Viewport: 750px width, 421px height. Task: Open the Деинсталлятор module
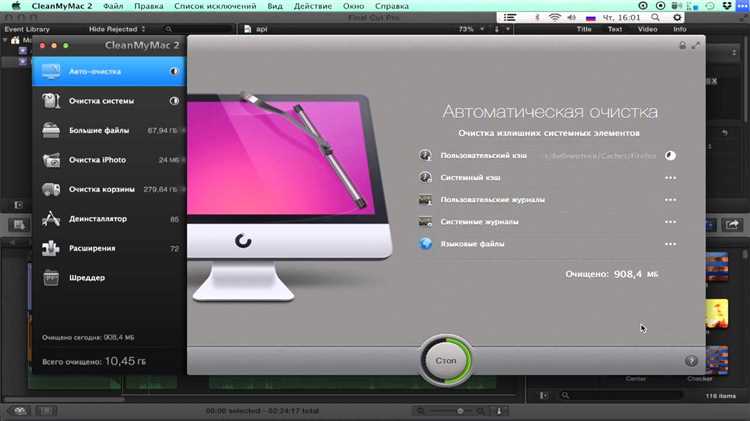pyautogui.click(x=109, y=219)
